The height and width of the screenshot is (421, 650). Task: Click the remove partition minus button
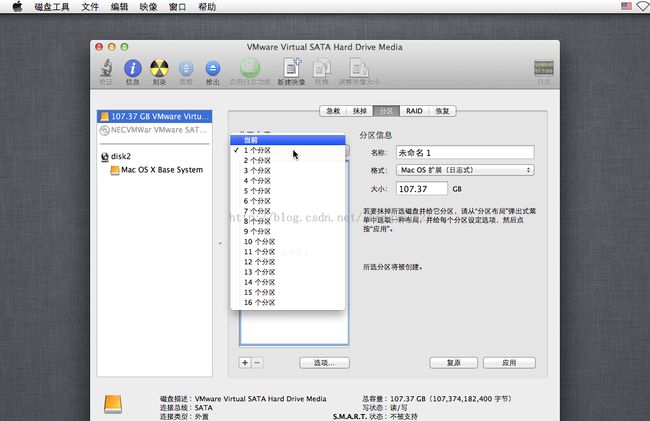257,363
